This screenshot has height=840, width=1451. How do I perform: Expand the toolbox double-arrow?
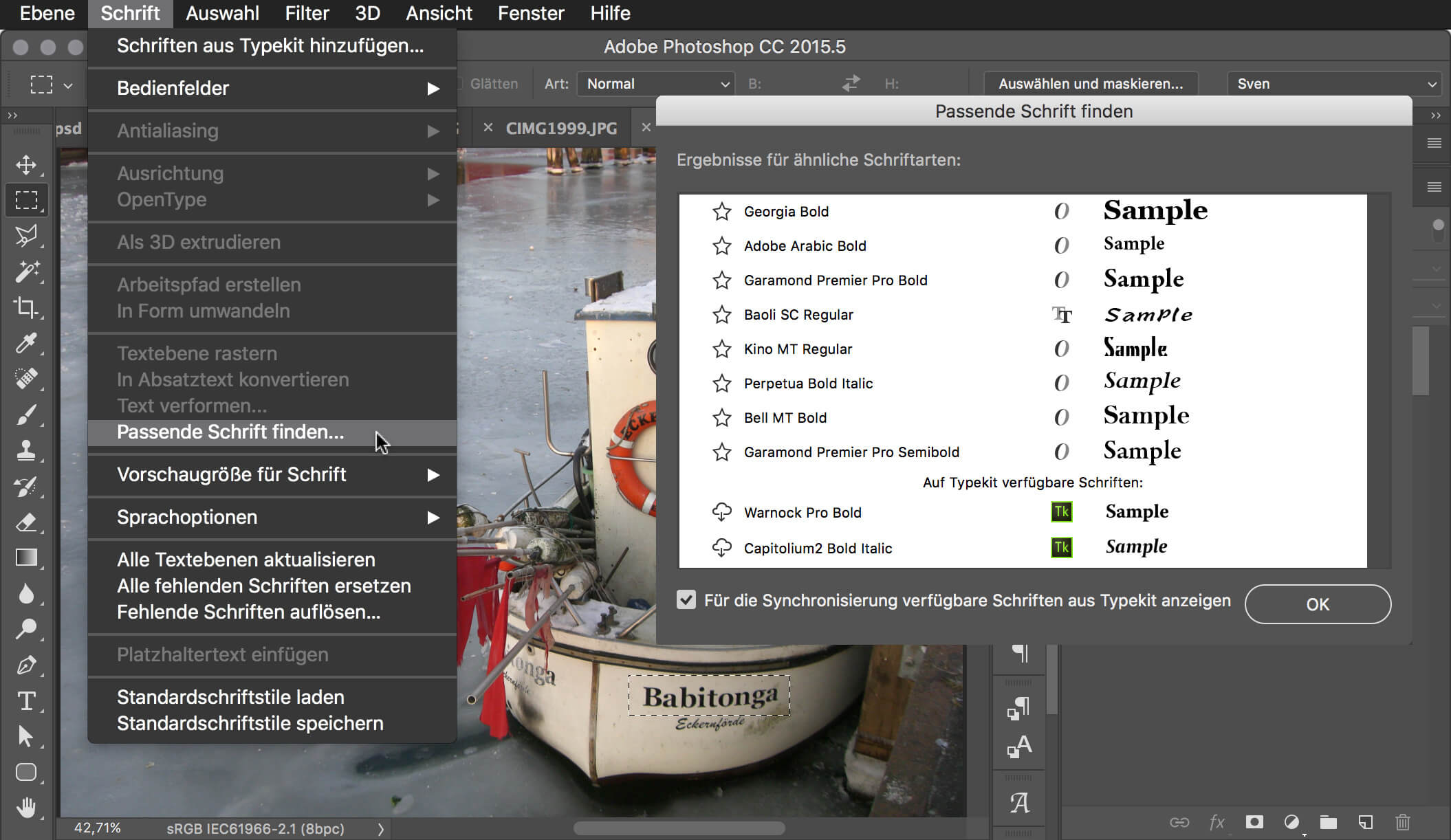click(x=12, y=115)
